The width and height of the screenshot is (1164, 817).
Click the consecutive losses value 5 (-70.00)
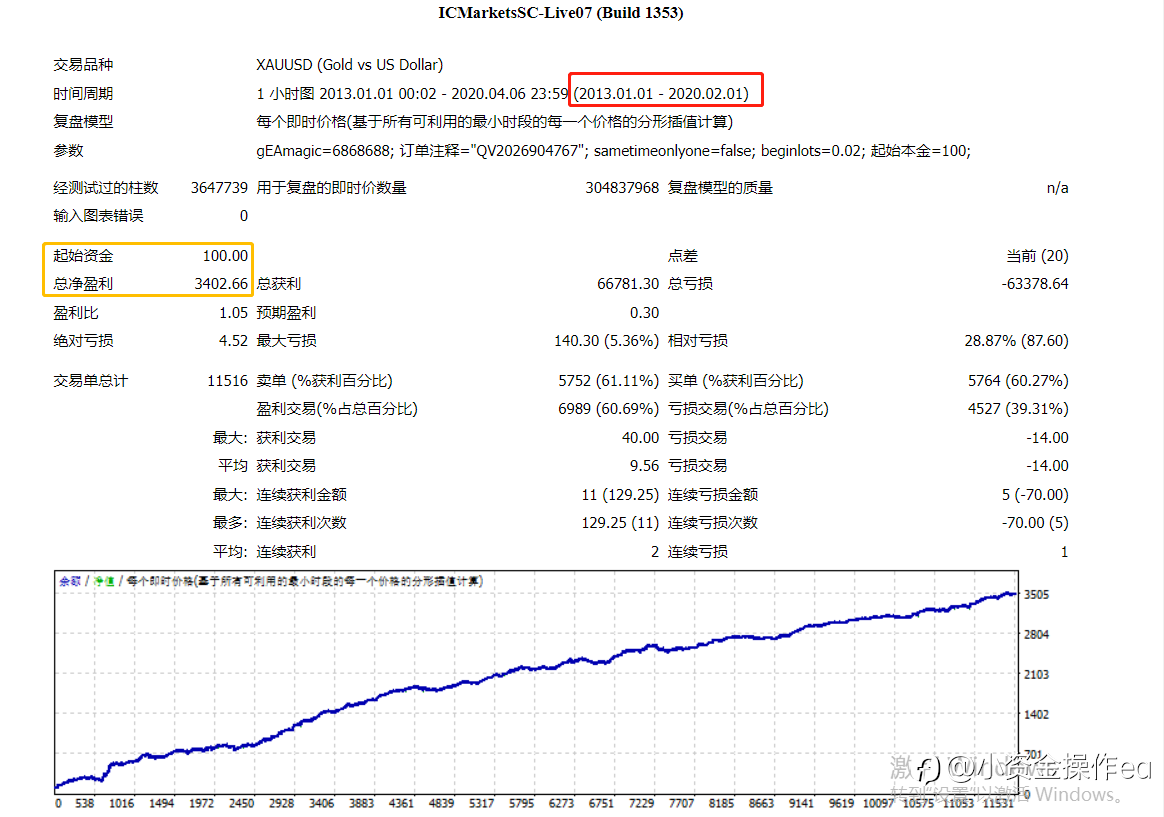(1036, 495)
